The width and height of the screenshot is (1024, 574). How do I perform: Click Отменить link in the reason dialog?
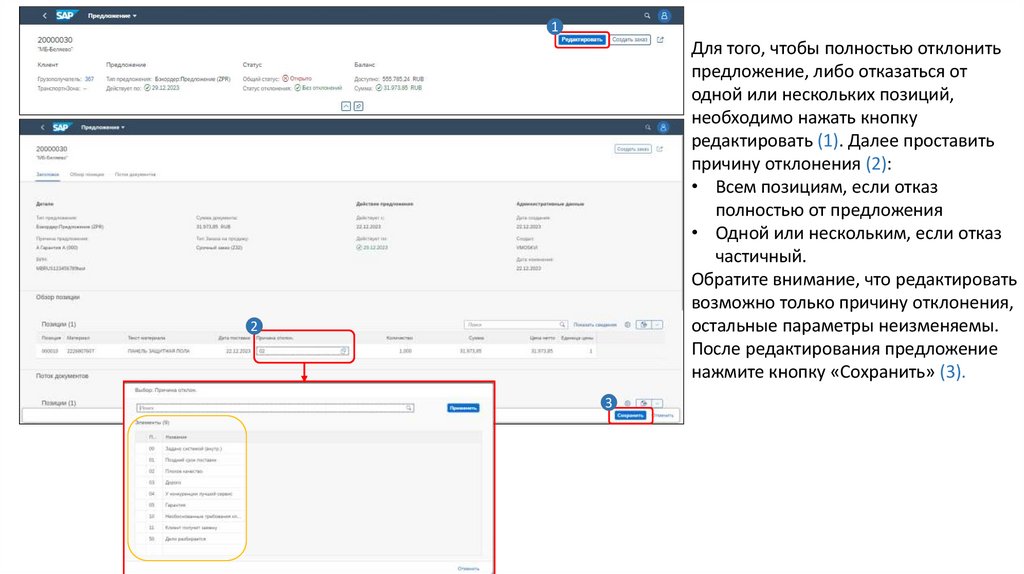pyautogui.click(x=468, y=569)
